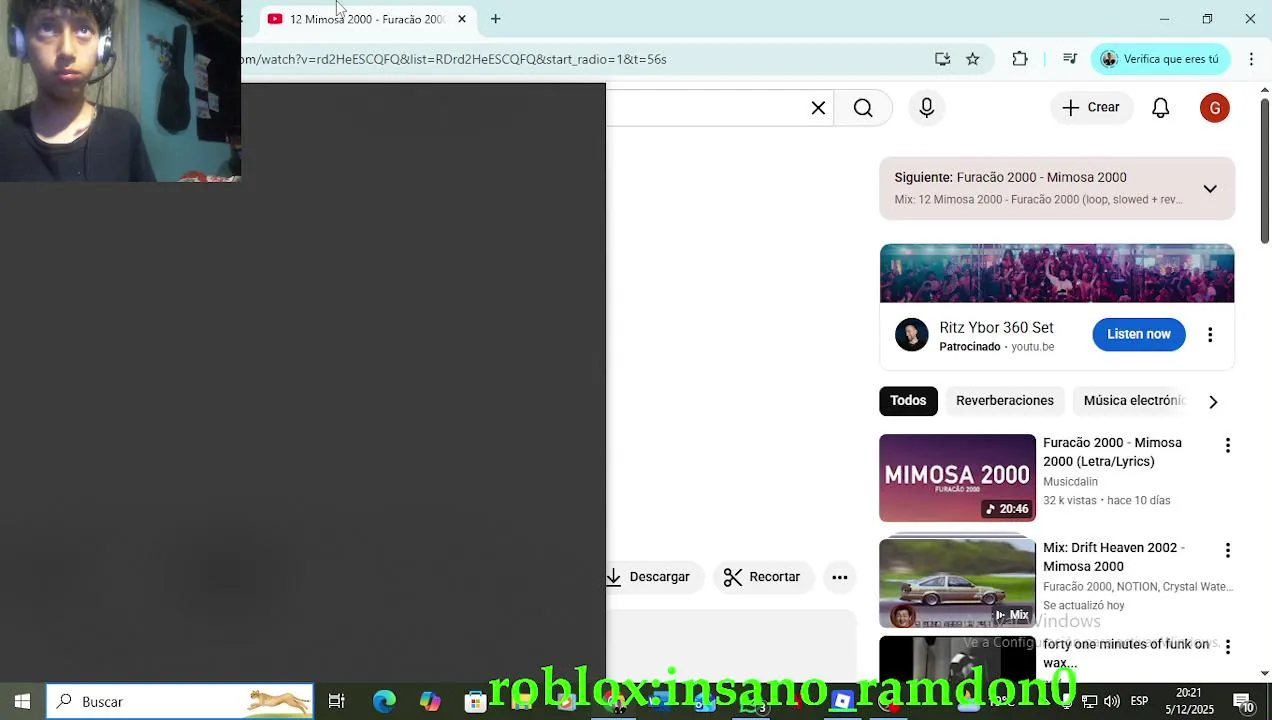Click the Ritz Ybor advertiser avatar

pyautogui.click(x=911, y=335)
